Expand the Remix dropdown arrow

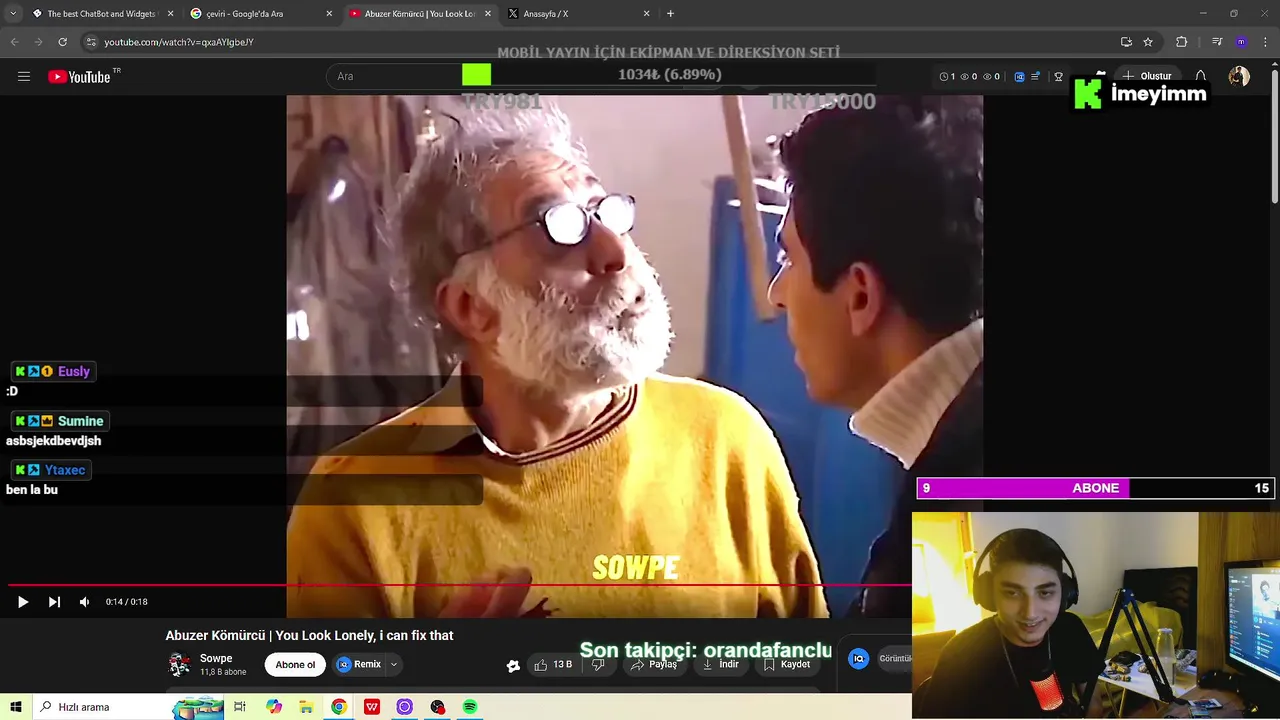pos(394,665)
